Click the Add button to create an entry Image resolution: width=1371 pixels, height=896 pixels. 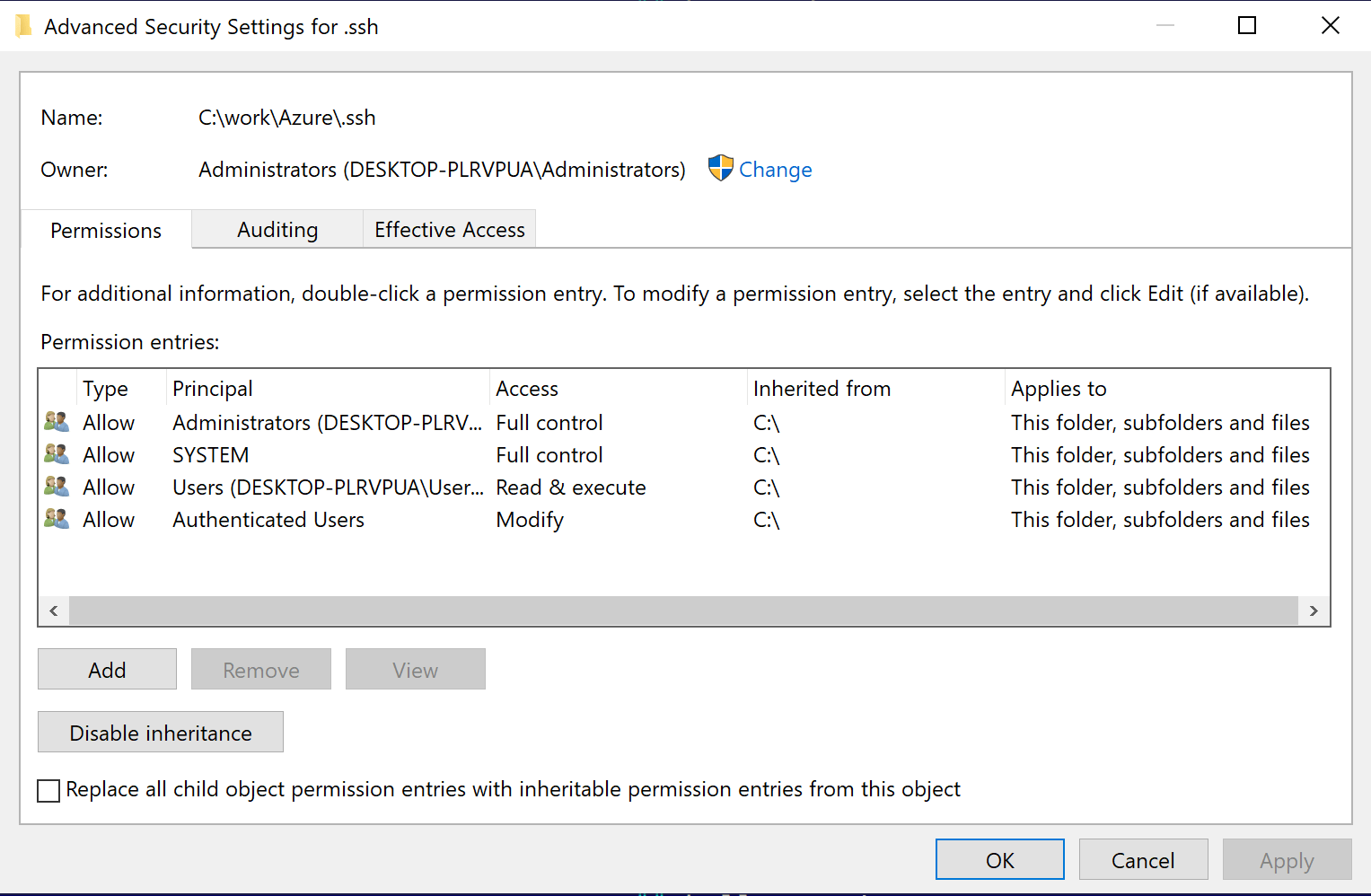tap(107, 669)
